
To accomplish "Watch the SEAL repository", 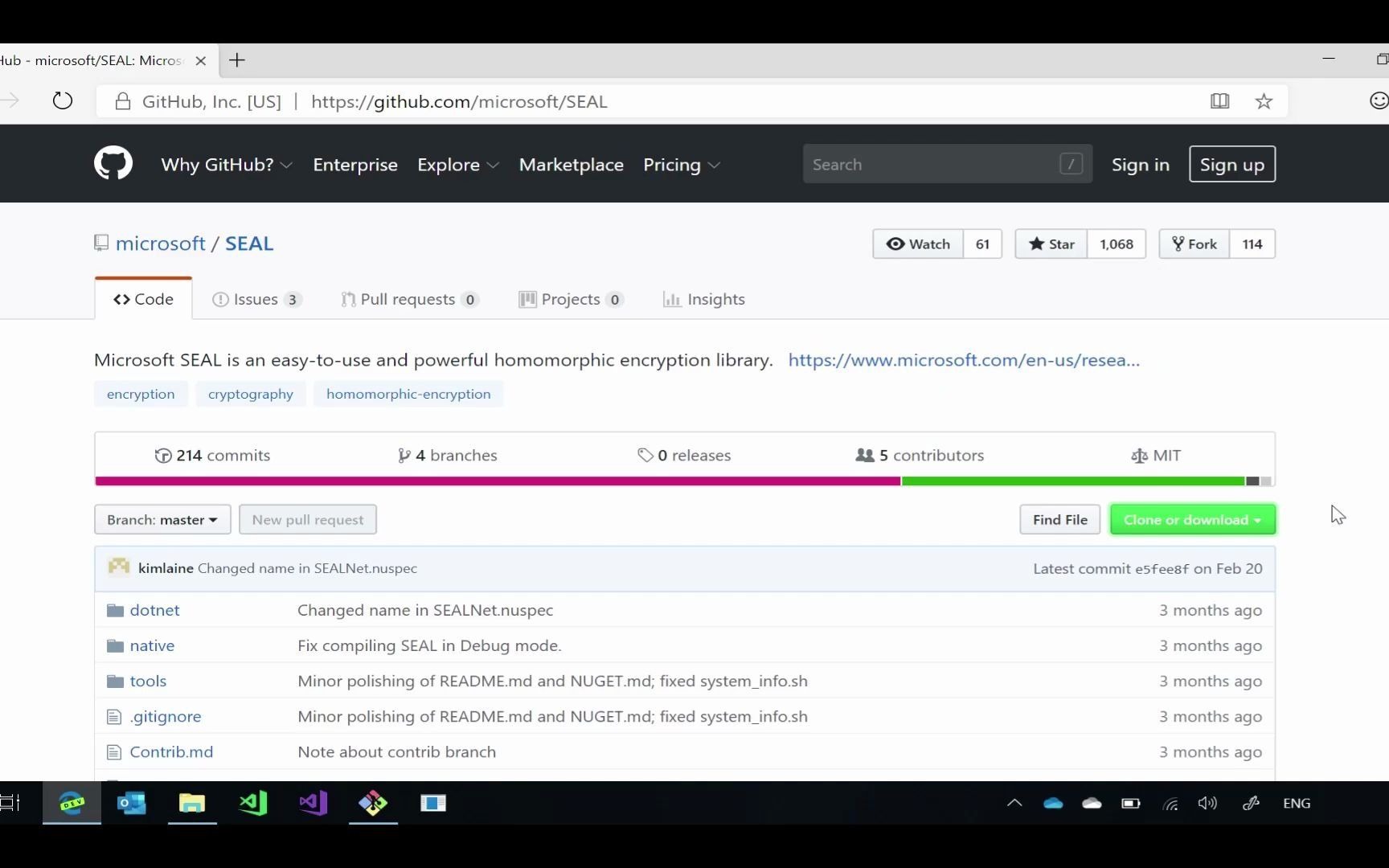I will pyautogui.click(x=918, y=244).
